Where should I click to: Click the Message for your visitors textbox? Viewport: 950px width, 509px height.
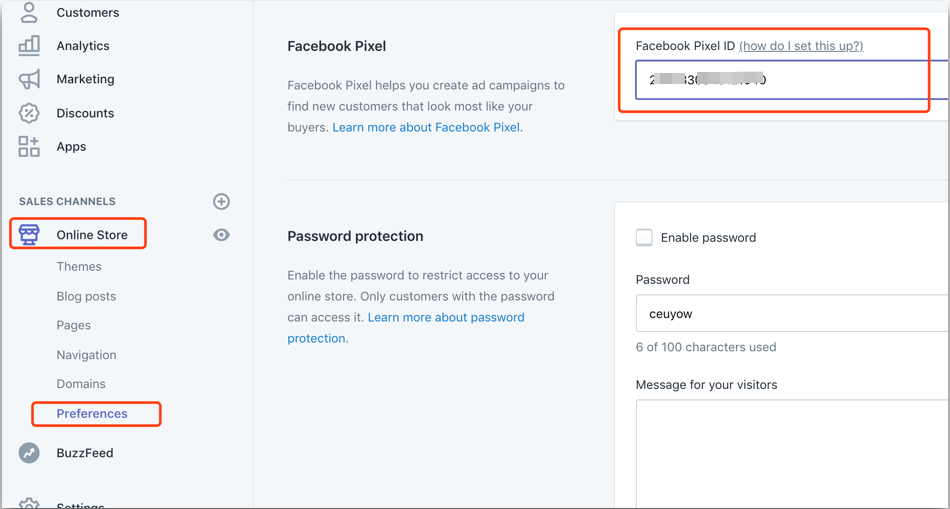792,453
